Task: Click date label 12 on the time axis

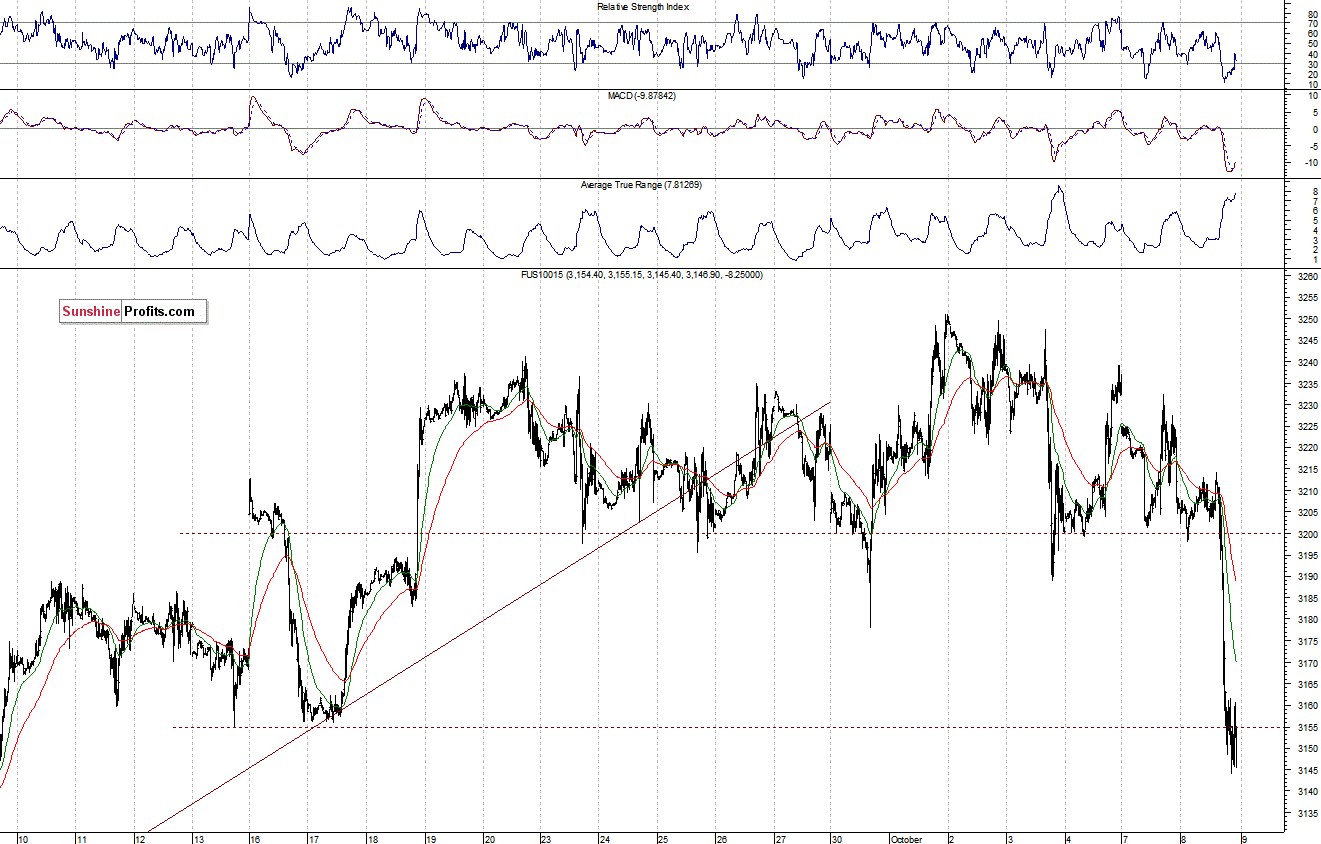Action: (x=141, y=839)
